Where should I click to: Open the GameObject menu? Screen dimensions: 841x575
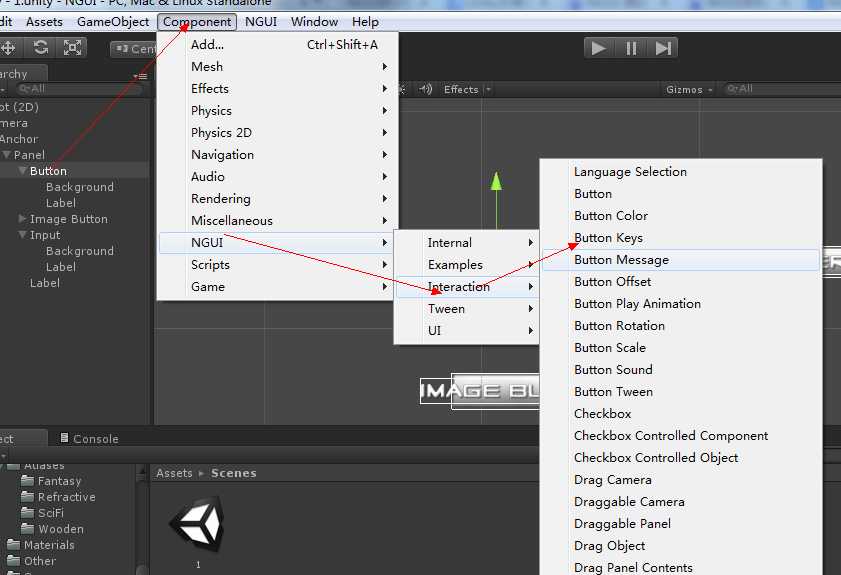(113, 22)
